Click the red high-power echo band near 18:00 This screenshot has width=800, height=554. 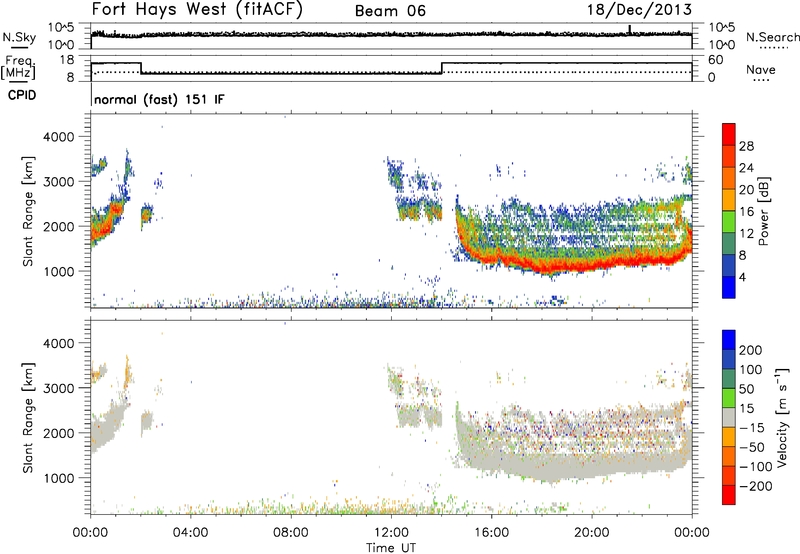coord(548,268)
